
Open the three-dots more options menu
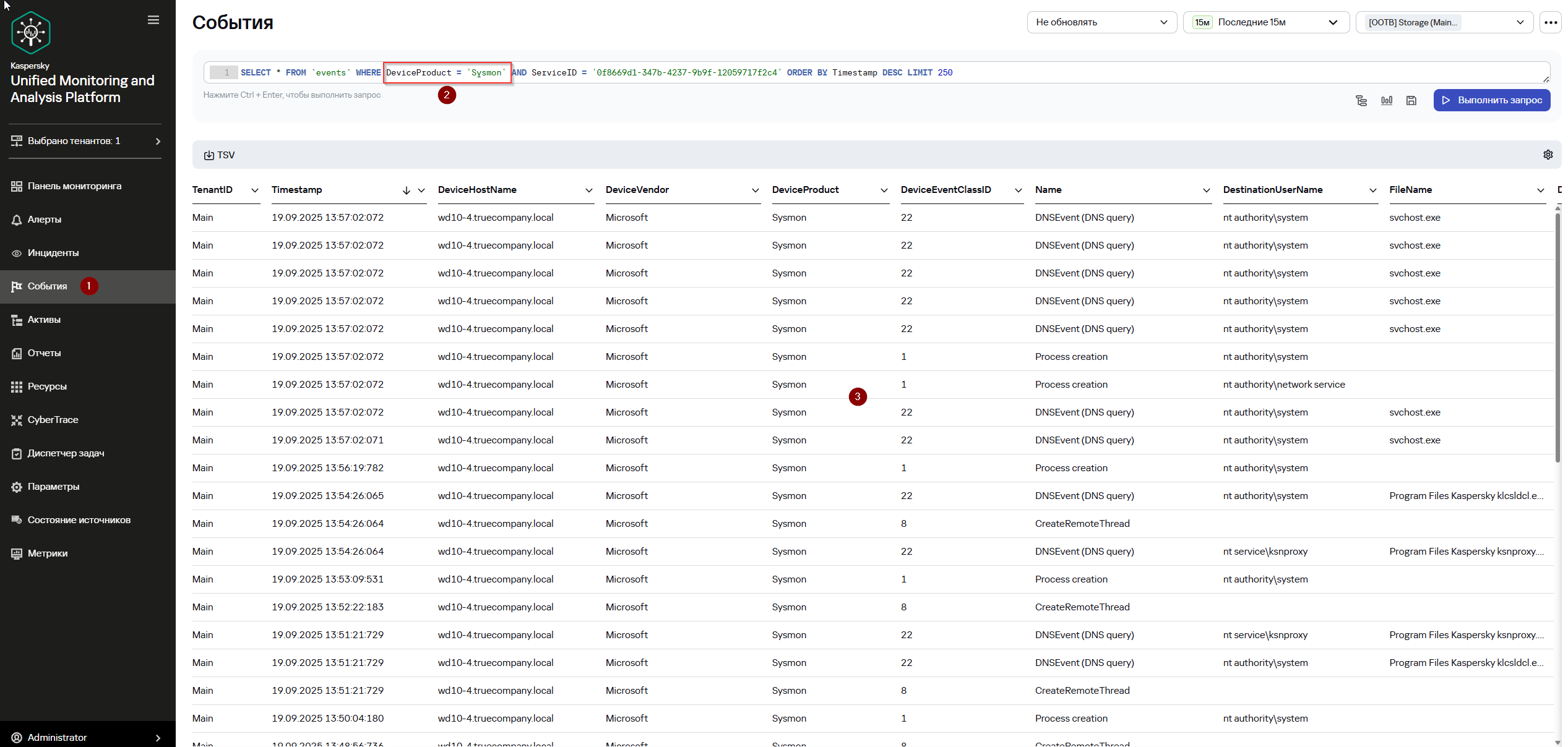pyautogui.click(x=1550, y=22)
